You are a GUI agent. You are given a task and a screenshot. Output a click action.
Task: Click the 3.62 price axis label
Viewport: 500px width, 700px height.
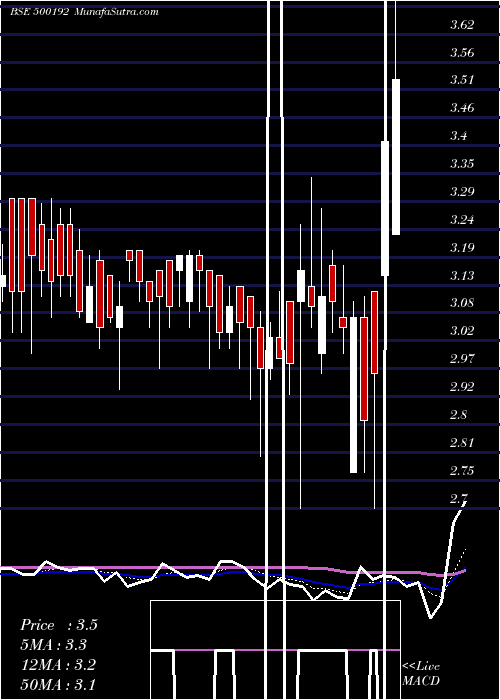[x=462, y=25]
